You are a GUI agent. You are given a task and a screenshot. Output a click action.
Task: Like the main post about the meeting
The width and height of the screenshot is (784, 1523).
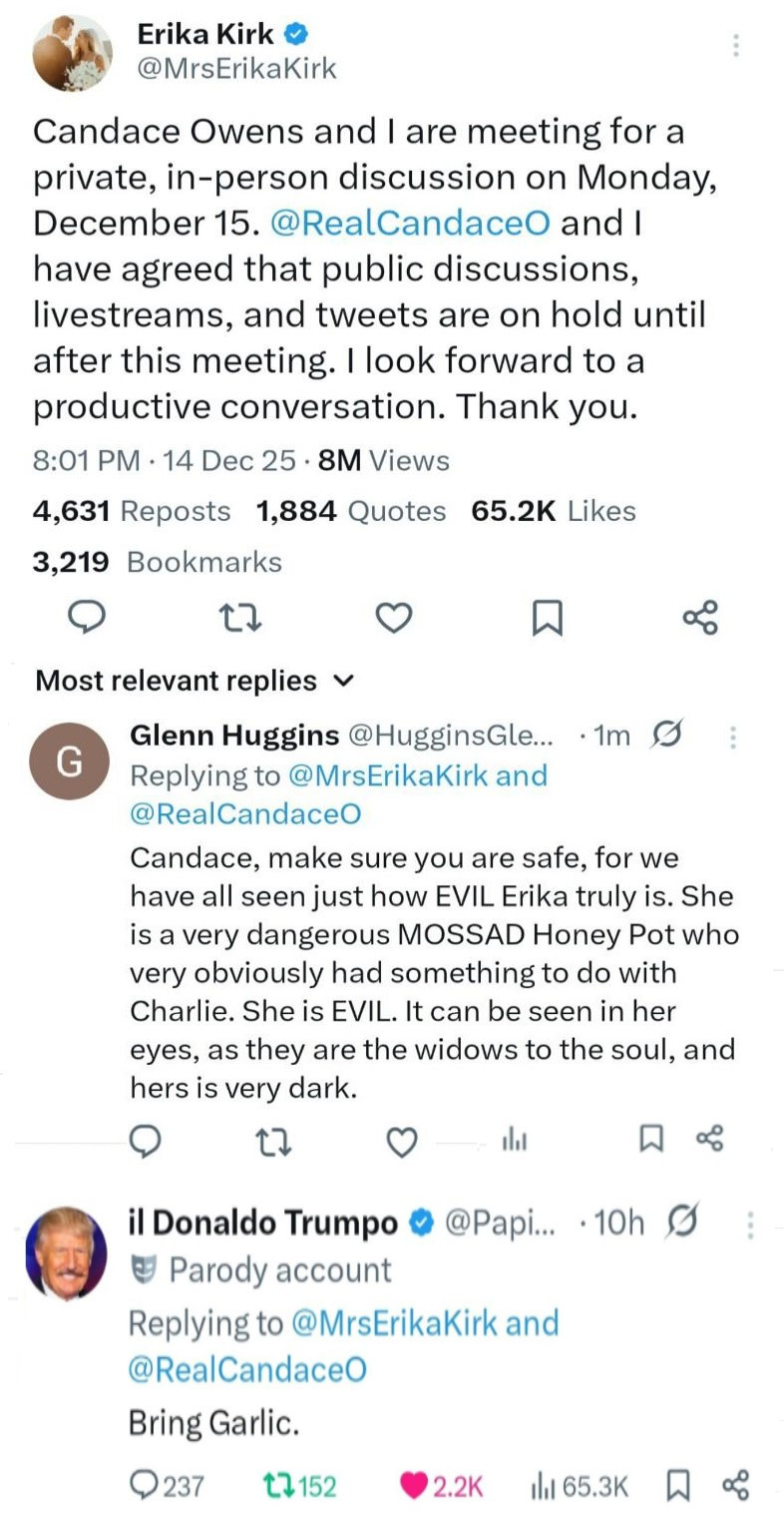tap(394, 619)
